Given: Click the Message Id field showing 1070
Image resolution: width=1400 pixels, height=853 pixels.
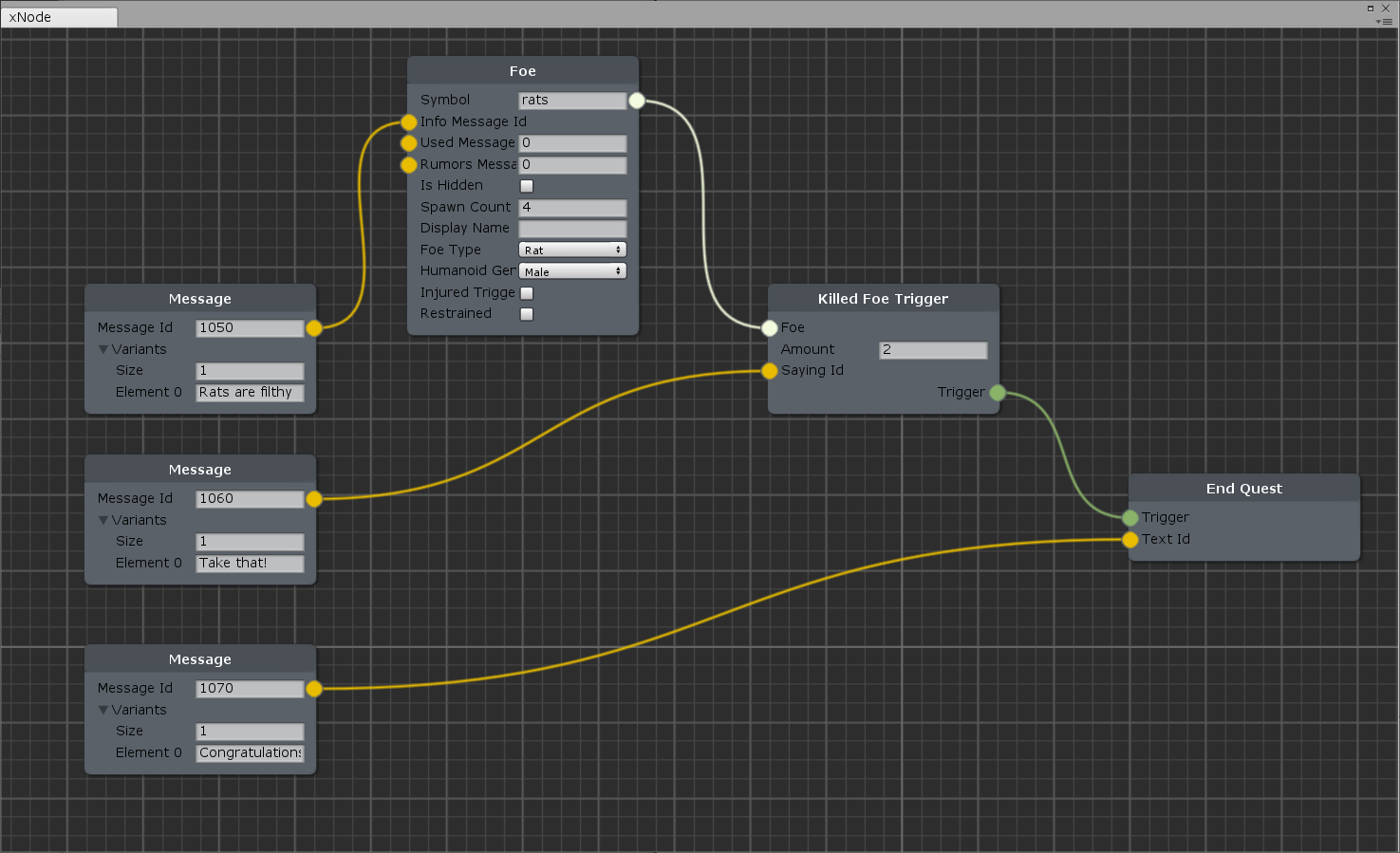Looking at the screenshot, I should (x=250, y=689).
